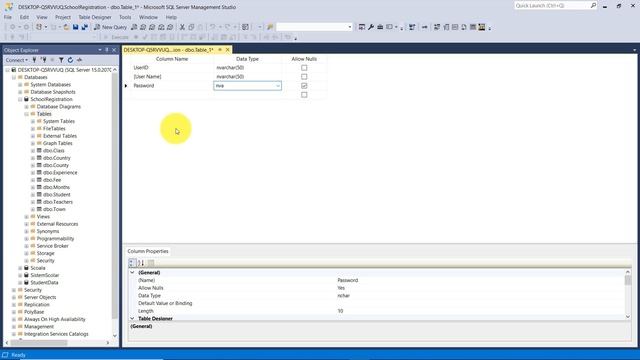
Task: Sort Column Properties alphabetically
Action: 141,263
